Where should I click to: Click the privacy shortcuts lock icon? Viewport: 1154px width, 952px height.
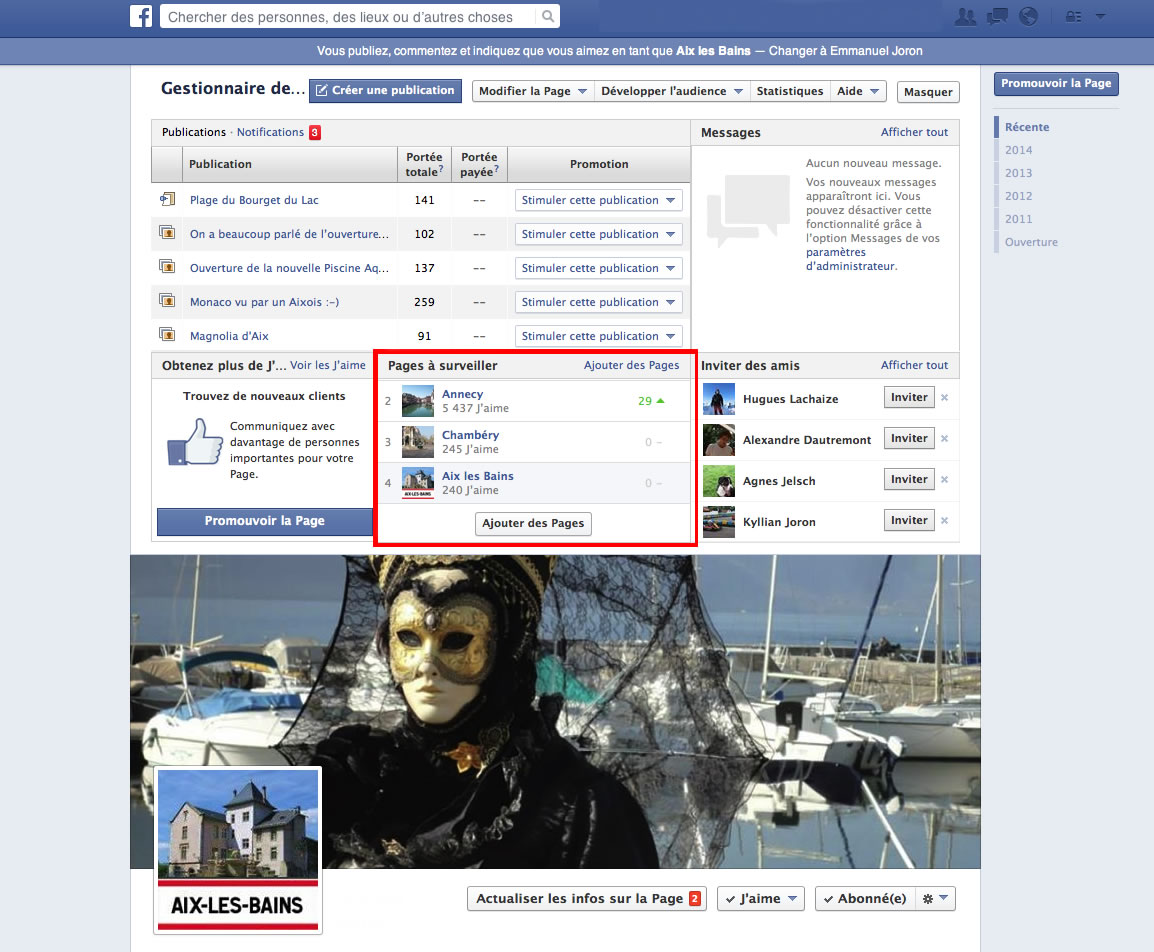[1074, 17]
